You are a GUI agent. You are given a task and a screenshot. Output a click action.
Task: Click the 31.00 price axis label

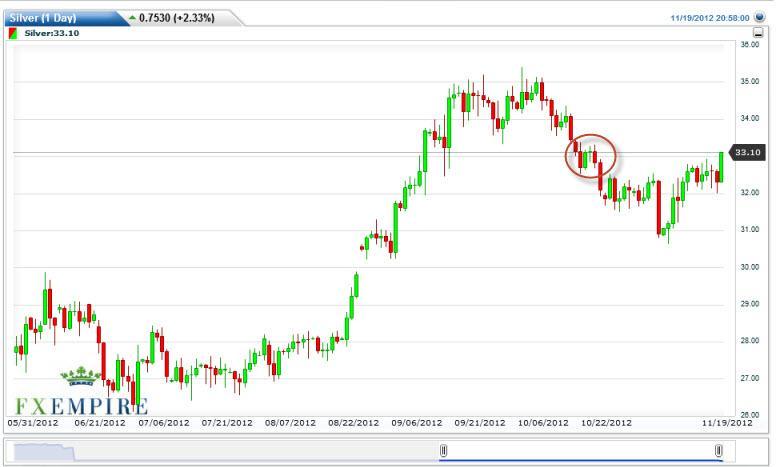(x=750, y=229)
